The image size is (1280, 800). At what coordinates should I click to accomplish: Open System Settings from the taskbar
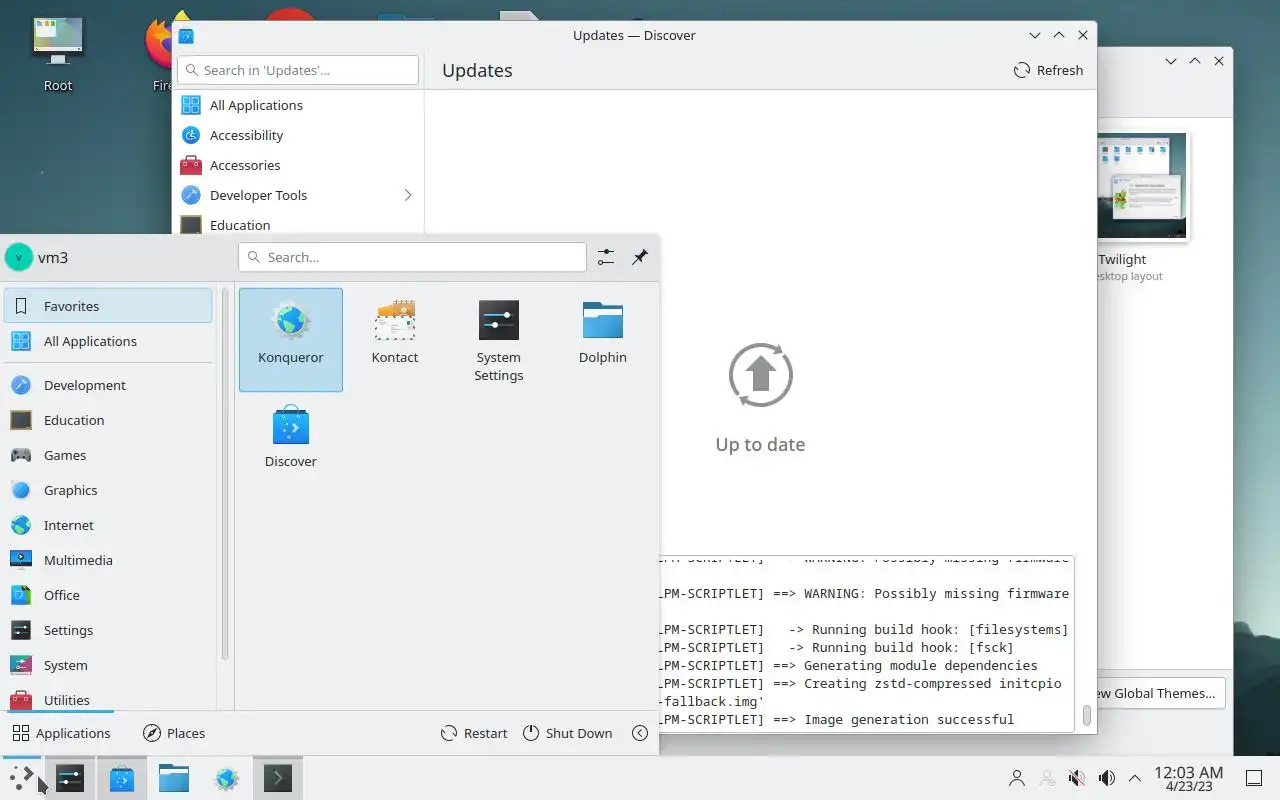point(70,778)
